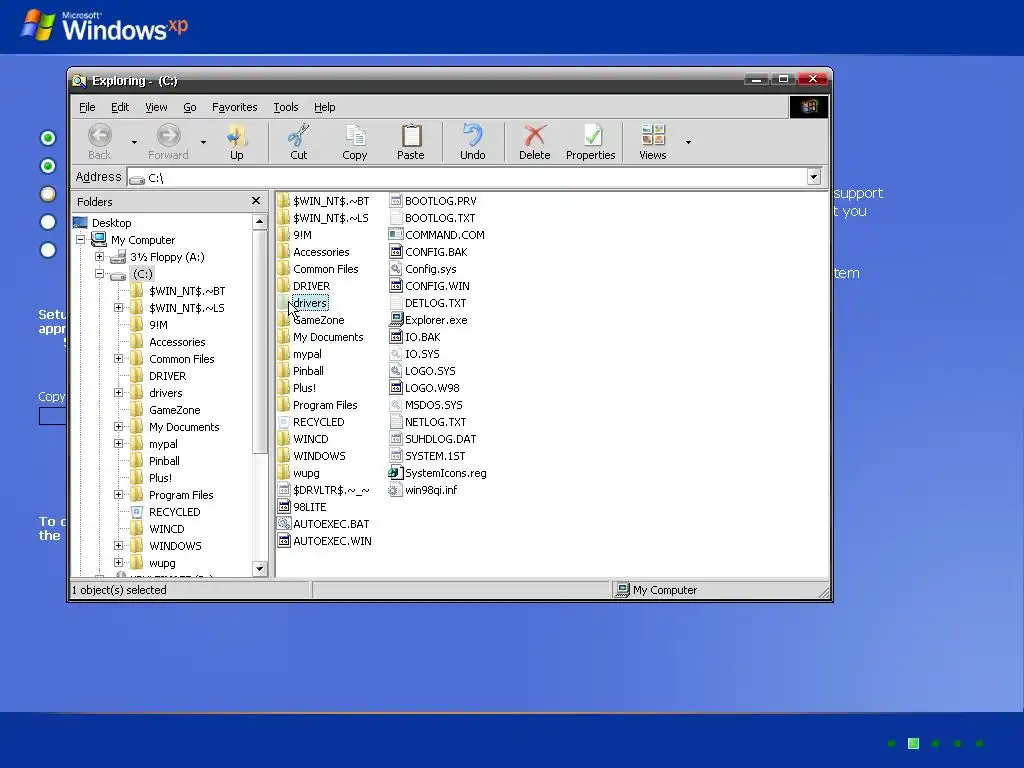Go Up one folder level
The image size is (1024, 768).
(x=236, y=141)
